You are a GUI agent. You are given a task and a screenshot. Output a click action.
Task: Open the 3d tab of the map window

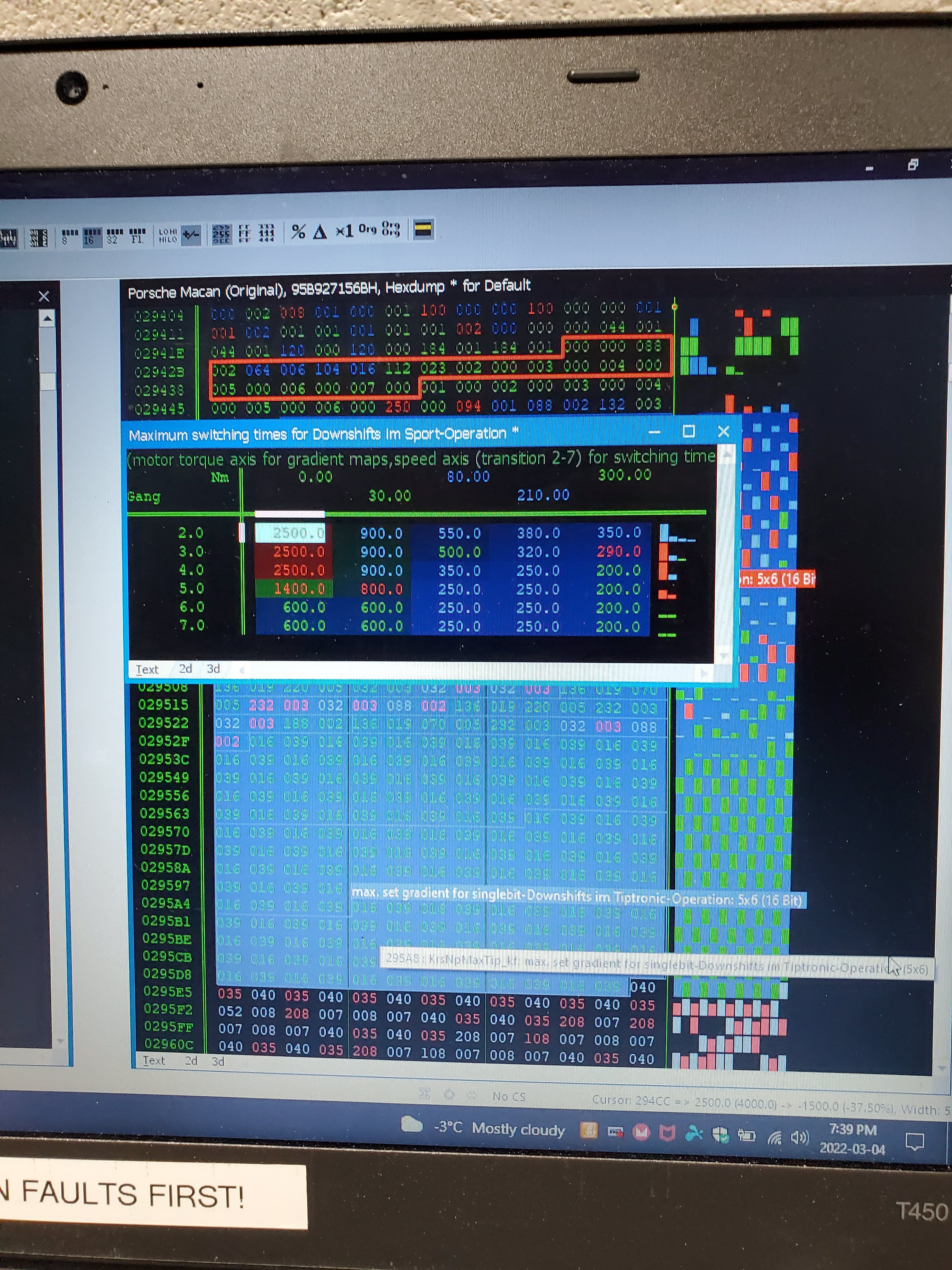[x=213, y=668]
